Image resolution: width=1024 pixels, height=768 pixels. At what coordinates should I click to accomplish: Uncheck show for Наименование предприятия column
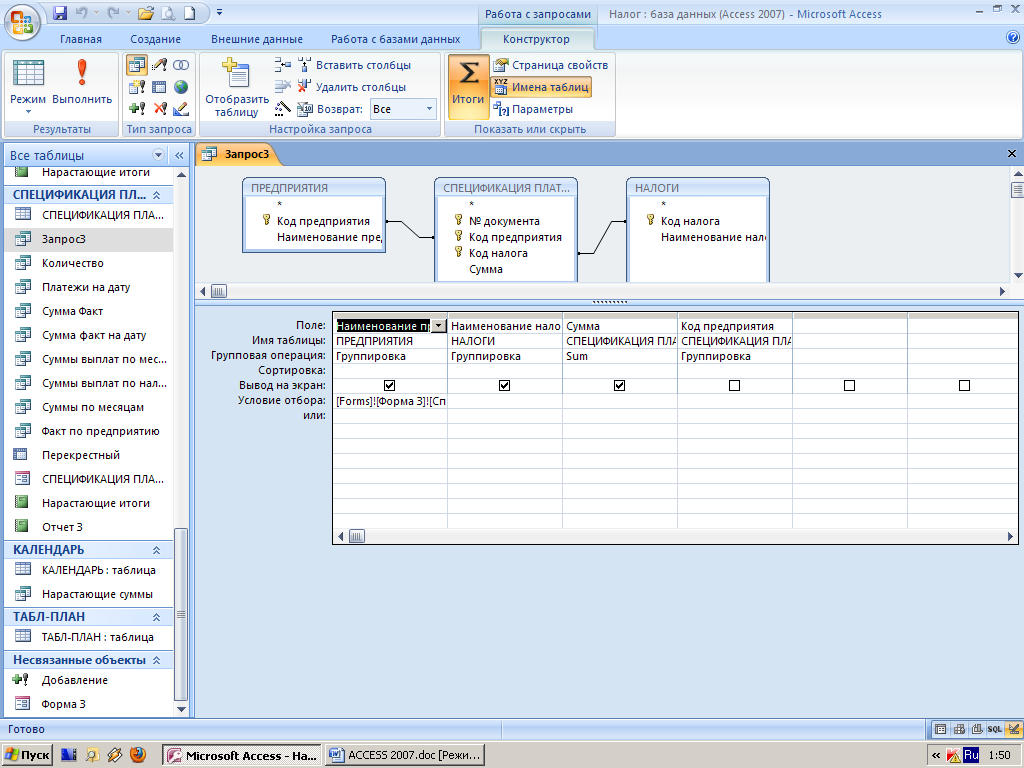pyautogui.click(x=389, y=386)
